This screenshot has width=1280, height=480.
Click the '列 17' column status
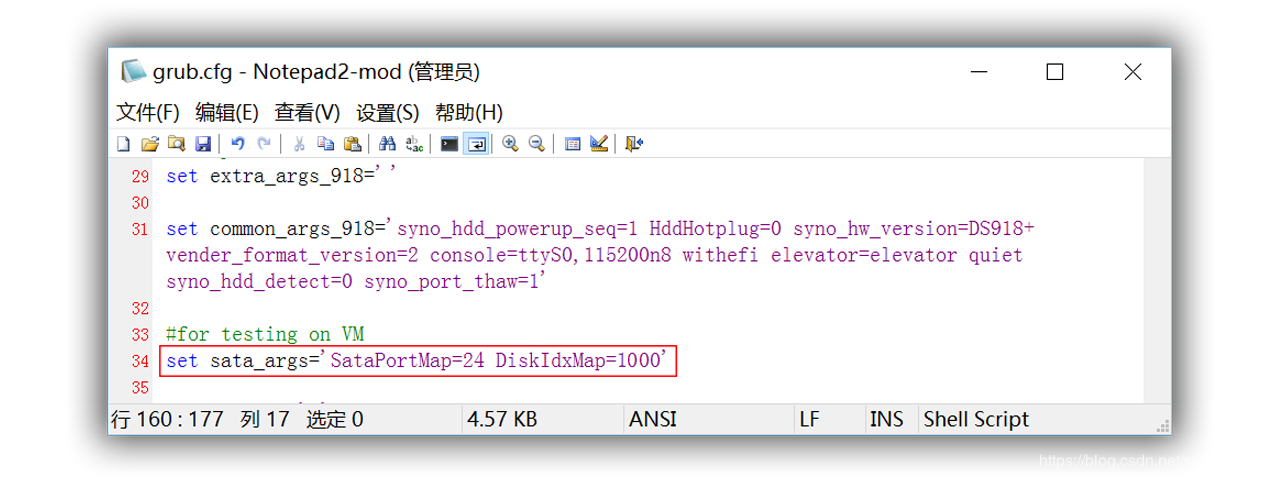click(x=265, y=420)
